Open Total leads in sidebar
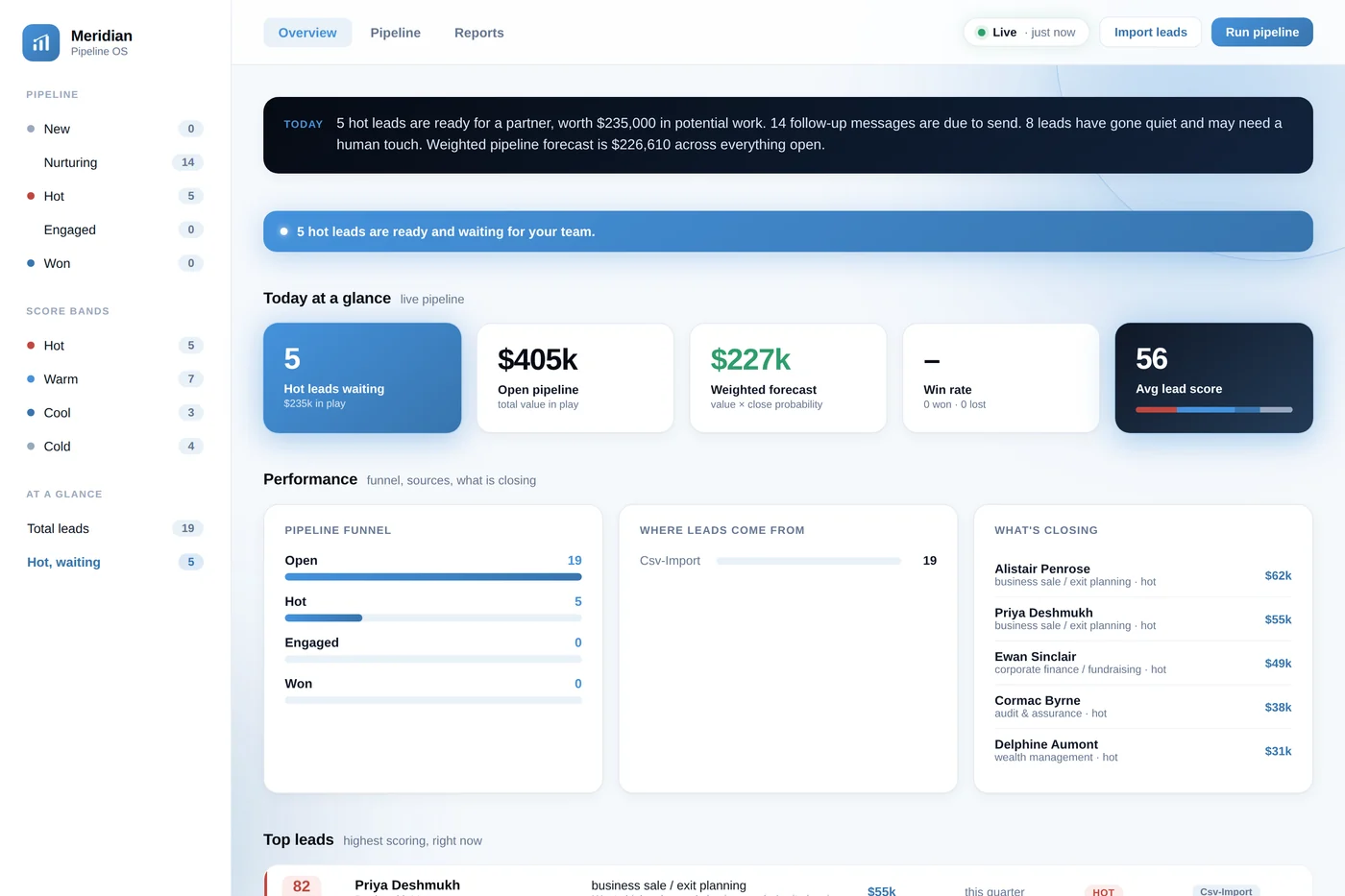The width and height of the screenshot is (1345, 896). click(115, 528)
